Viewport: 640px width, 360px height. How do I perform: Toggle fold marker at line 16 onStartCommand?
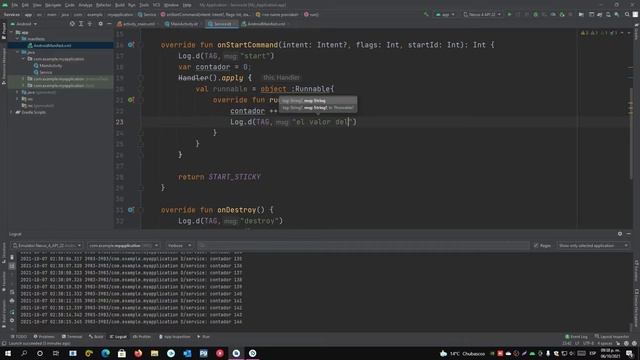click(140, 45)
